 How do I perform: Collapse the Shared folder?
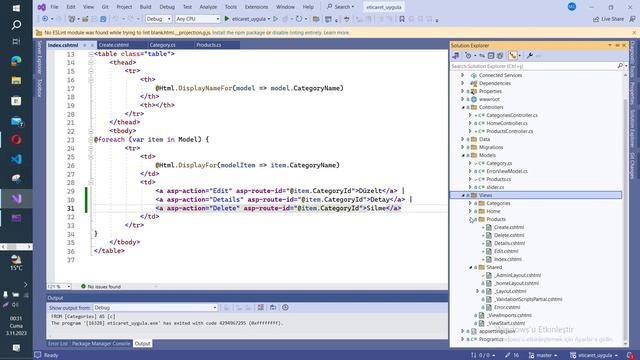click(470, 267)
